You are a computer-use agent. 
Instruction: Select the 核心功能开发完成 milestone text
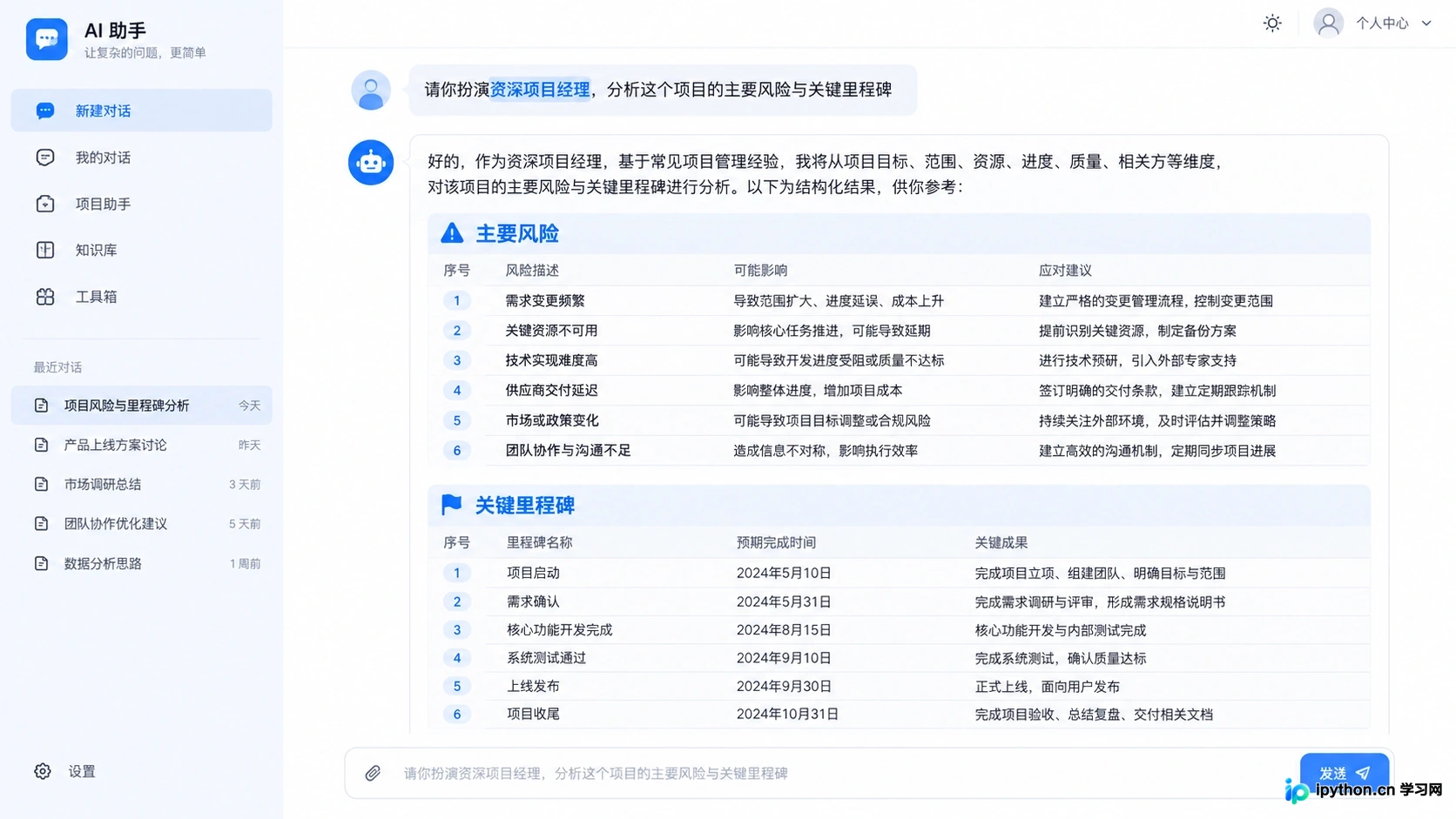pos(559,630)
